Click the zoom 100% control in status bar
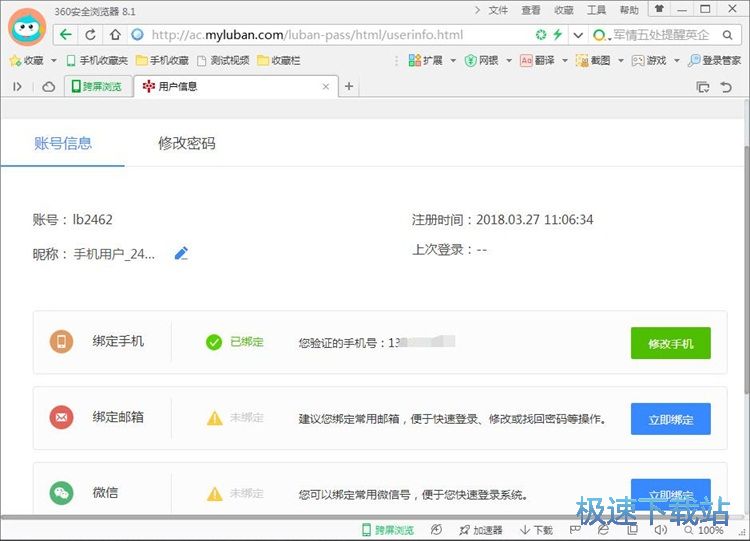This screenshot has height=541, width=750. pos(704,530)
